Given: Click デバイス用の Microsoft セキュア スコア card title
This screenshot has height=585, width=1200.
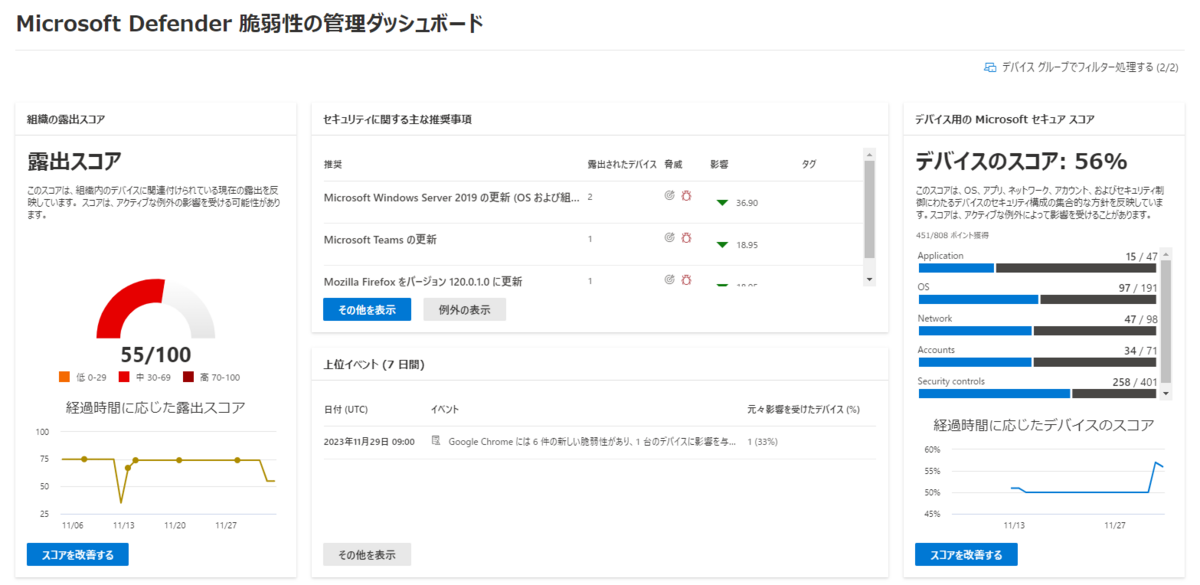Looking at the screenshot, I should coord(1004,119).
